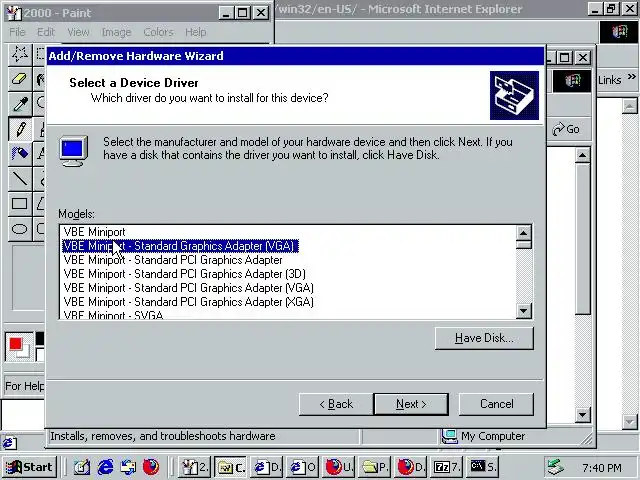The image size is (640, 480).
Task: Click the inner Internet Explorer scrollbar up arrow
Action: 582,155
